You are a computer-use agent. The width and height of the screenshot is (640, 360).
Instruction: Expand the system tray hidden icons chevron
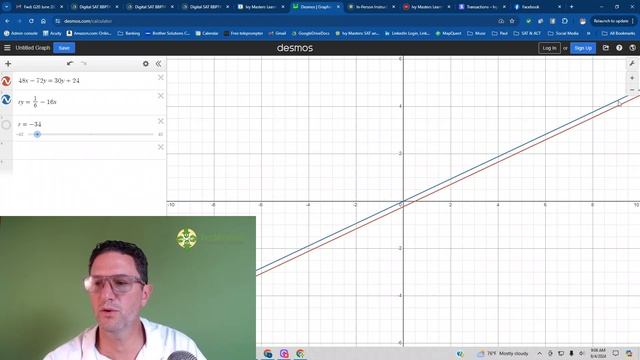(539, 353)
